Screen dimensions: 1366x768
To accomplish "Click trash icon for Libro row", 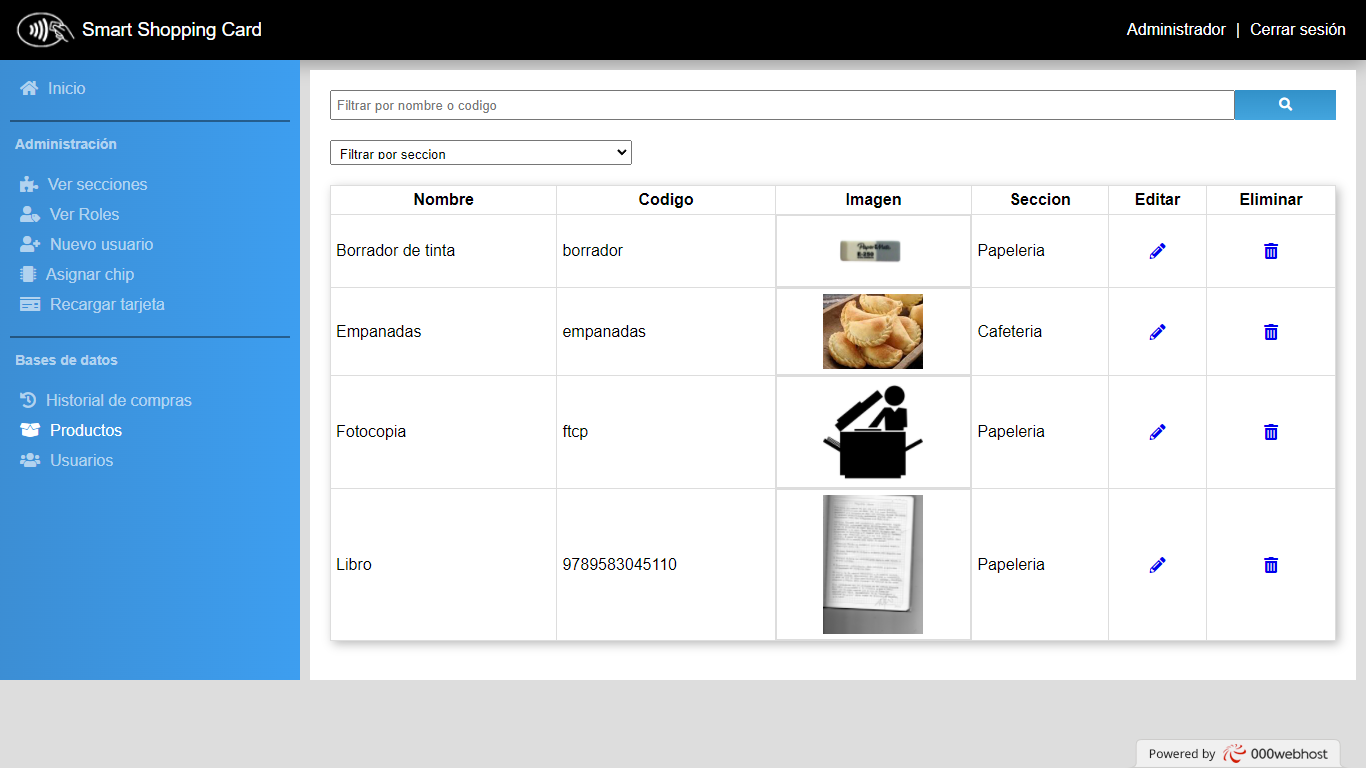I will tap(1271, 565).
